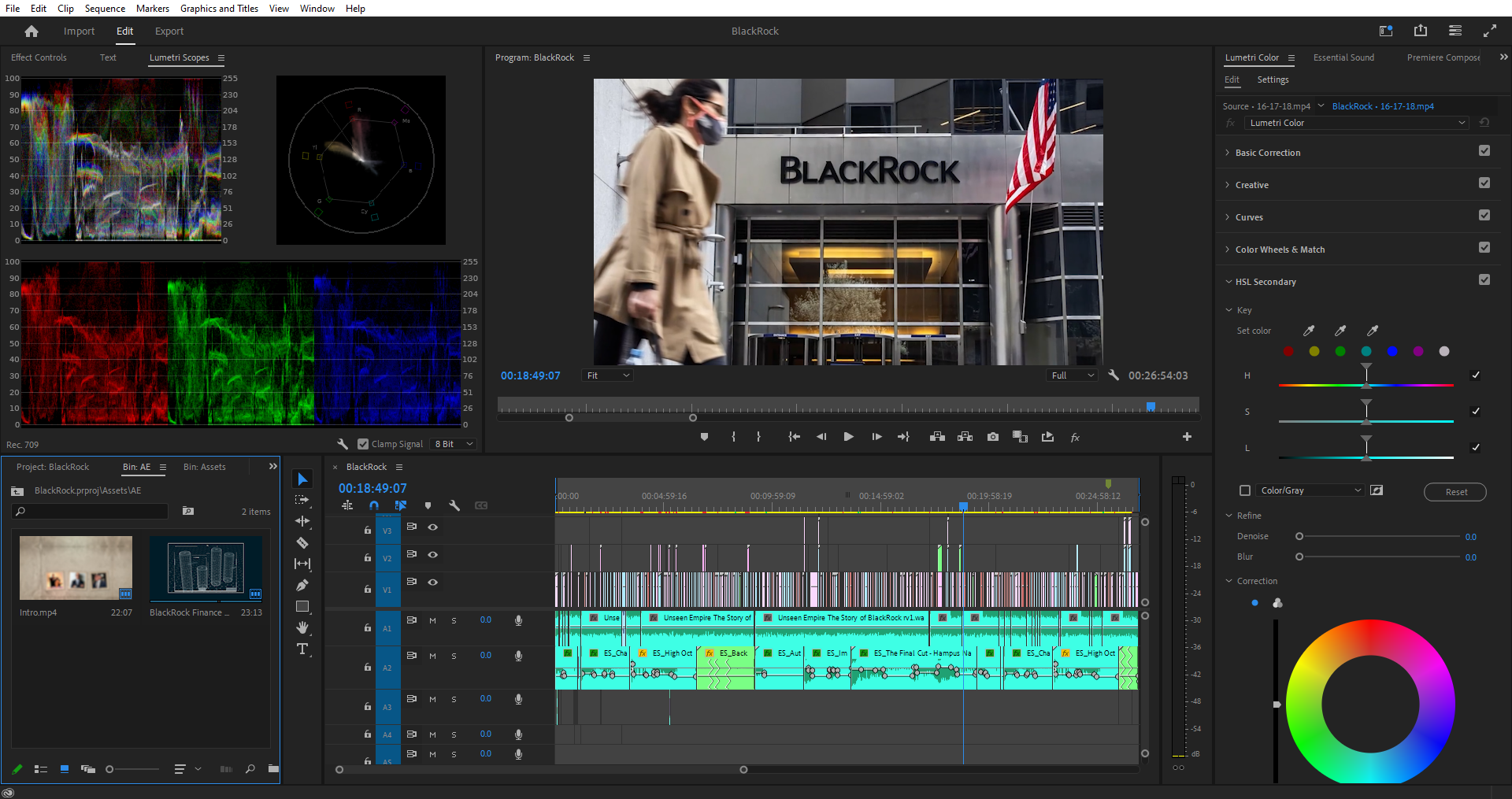Step back one frame
Image resolution: width=1512 pixels, height=799 pixels.
(821, 437)
